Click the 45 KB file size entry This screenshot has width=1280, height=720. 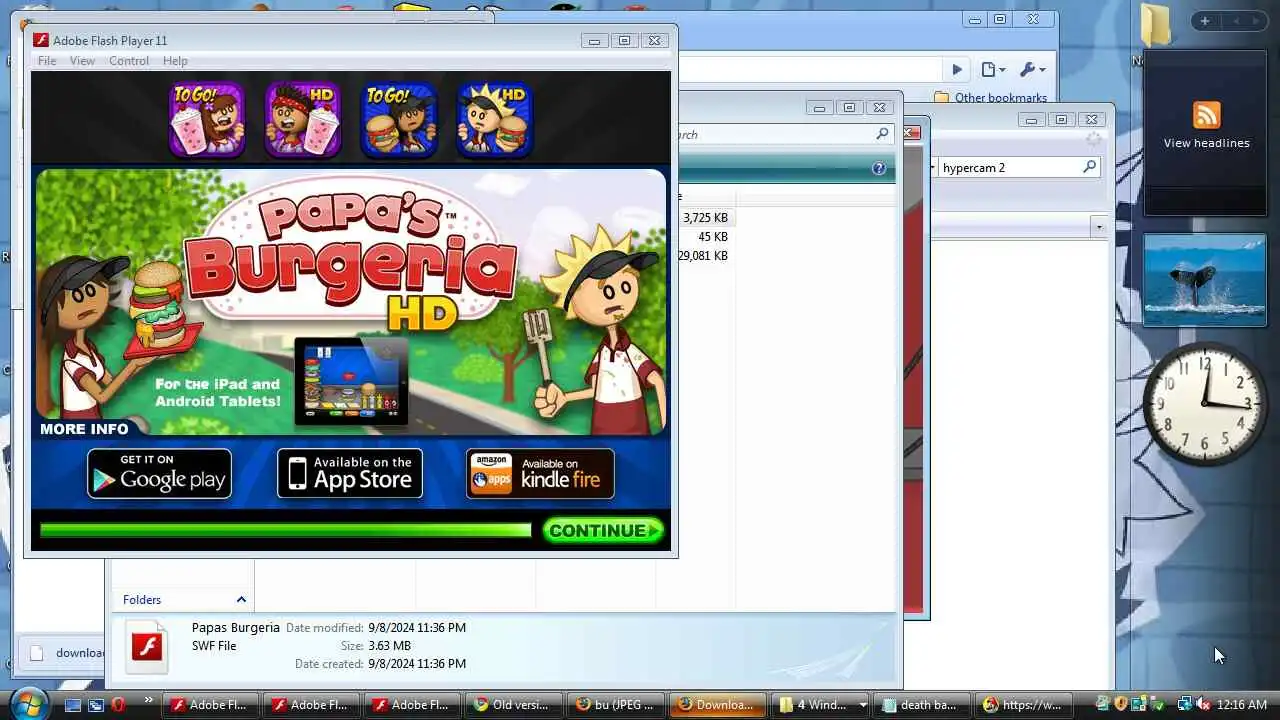pos(713,237)
